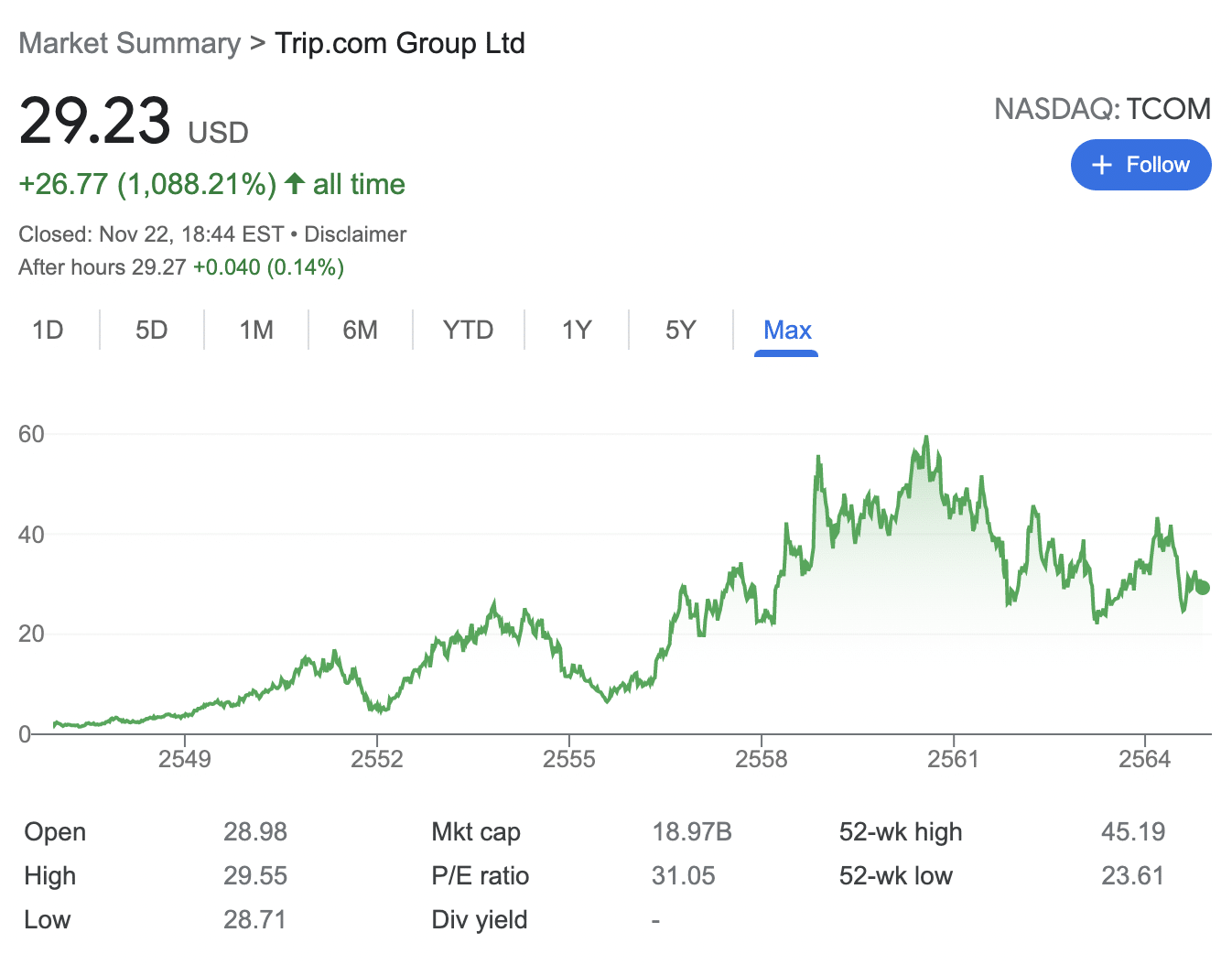
Task: Select the 5Y time range tab
Action: click(x=681, y=330)
